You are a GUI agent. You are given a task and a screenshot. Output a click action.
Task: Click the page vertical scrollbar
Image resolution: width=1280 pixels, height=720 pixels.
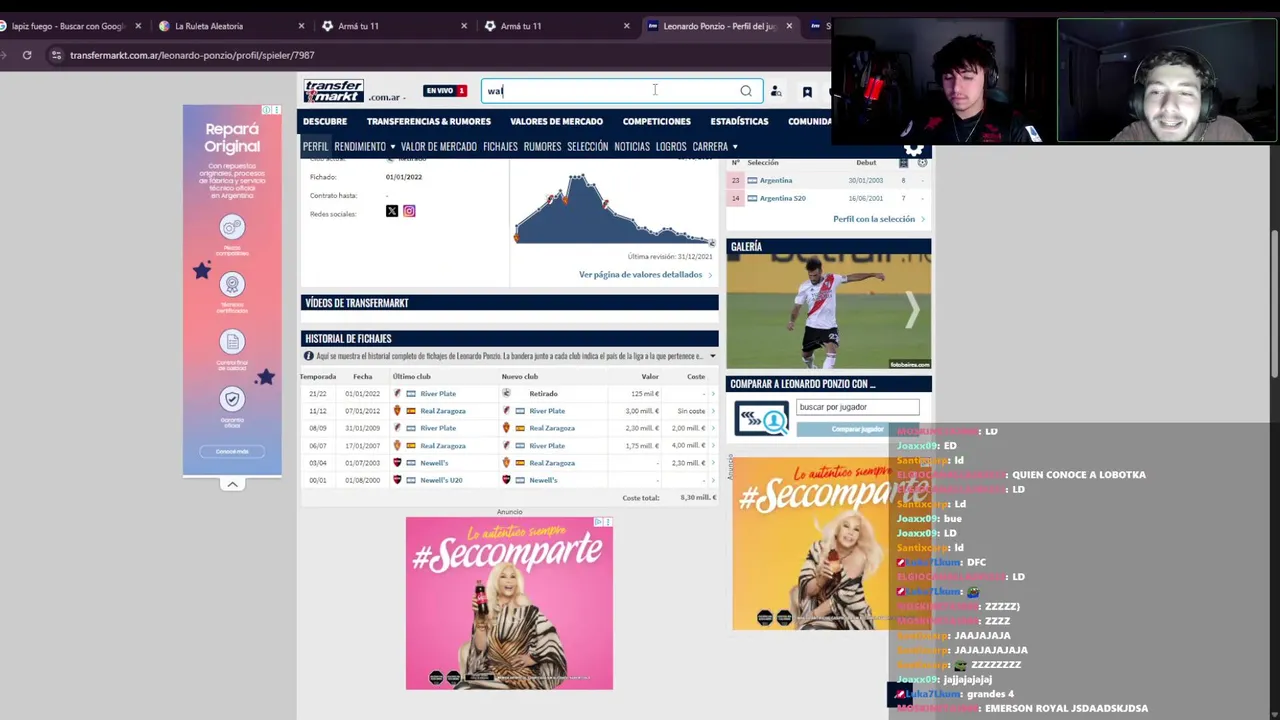coord(1274,305)
